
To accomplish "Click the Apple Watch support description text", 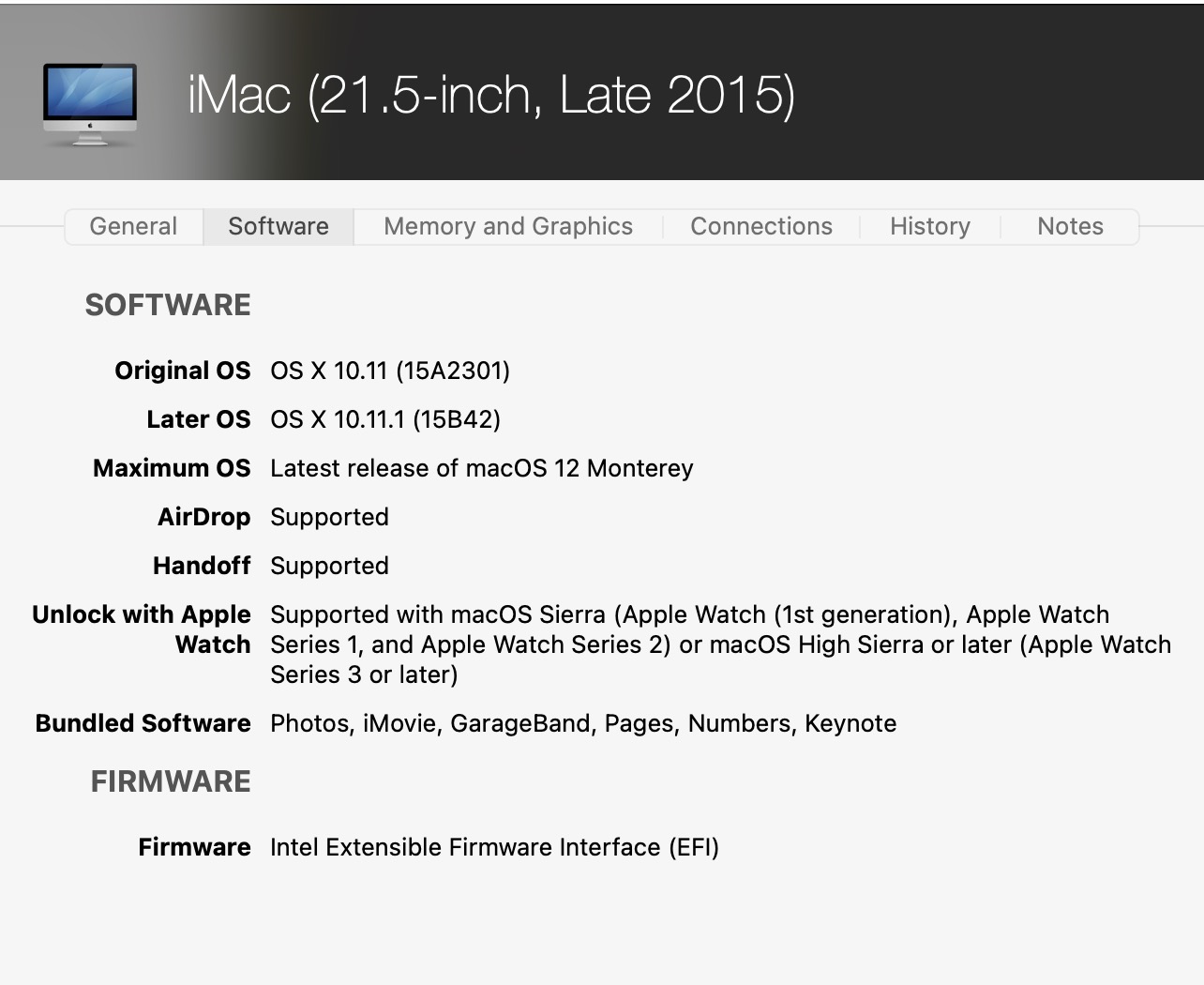I will [x=720, y=644].
